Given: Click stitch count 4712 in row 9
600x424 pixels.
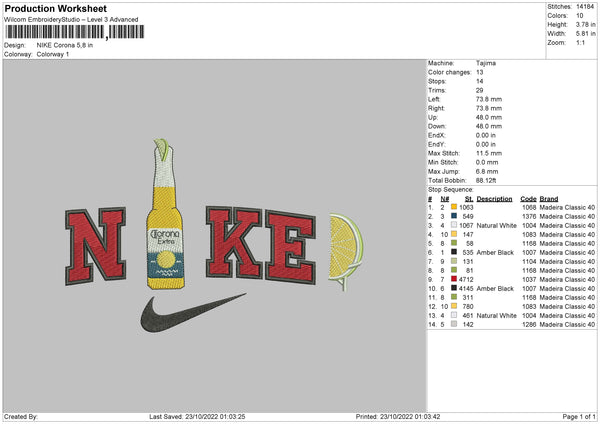Looking at the screenshot, I should click(x=466, y=280).
